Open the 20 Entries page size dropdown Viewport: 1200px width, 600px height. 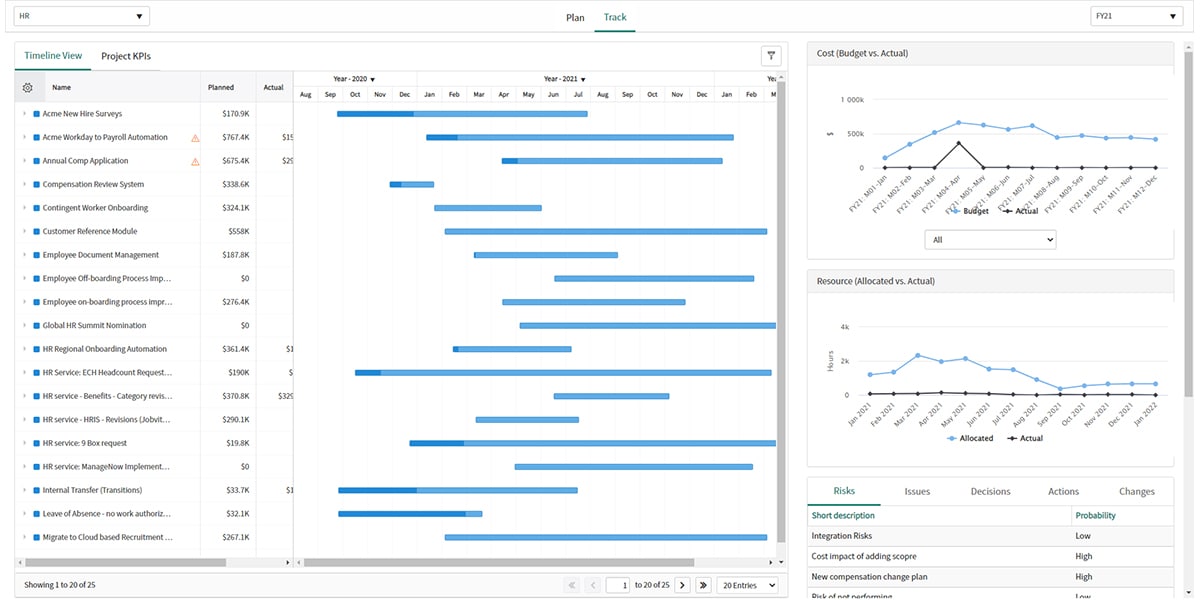(x=748, y=585)
